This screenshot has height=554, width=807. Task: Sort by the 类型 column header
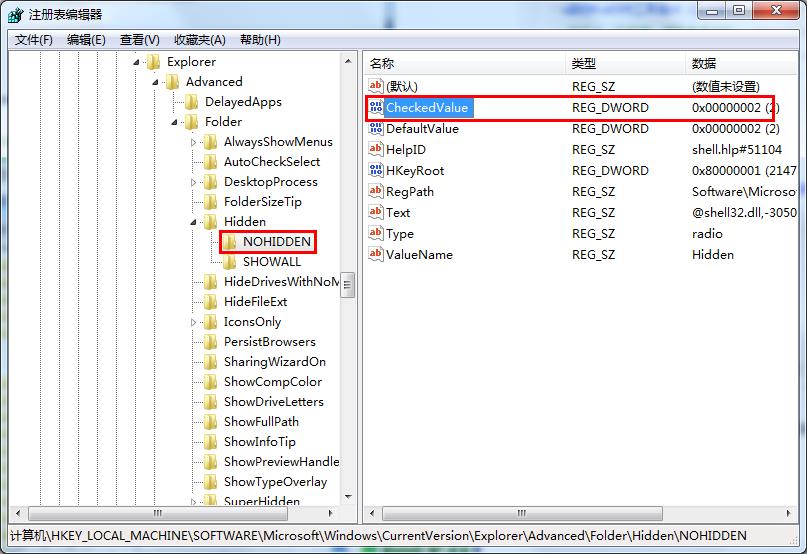(584, 63)
